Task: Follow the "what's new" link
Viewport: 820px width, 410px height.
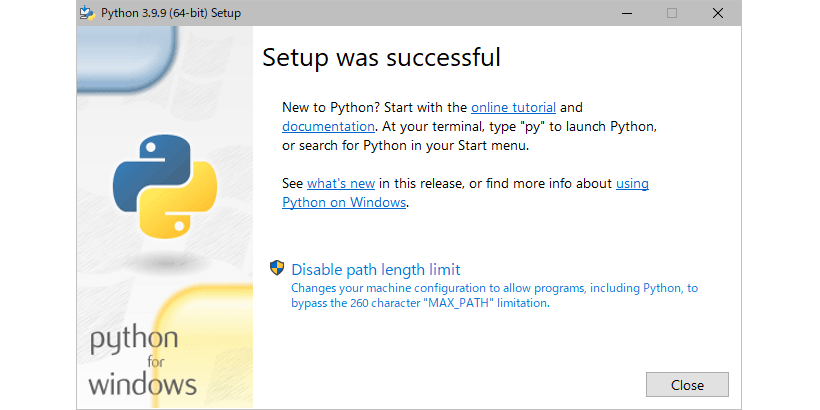Action: pyautogui.click(x=339, y=184)
